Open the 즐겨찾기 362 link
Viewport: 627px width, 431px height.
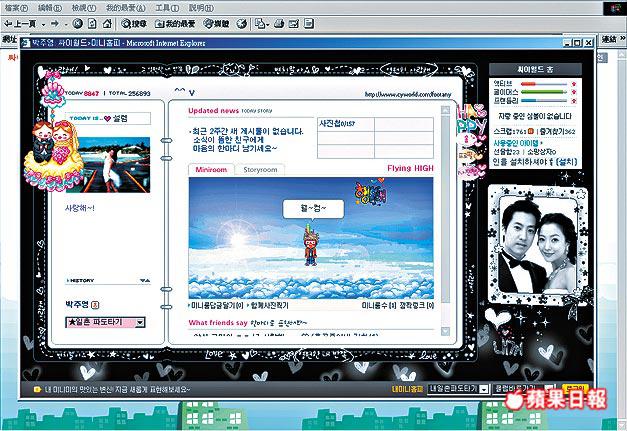coord(557,131)
